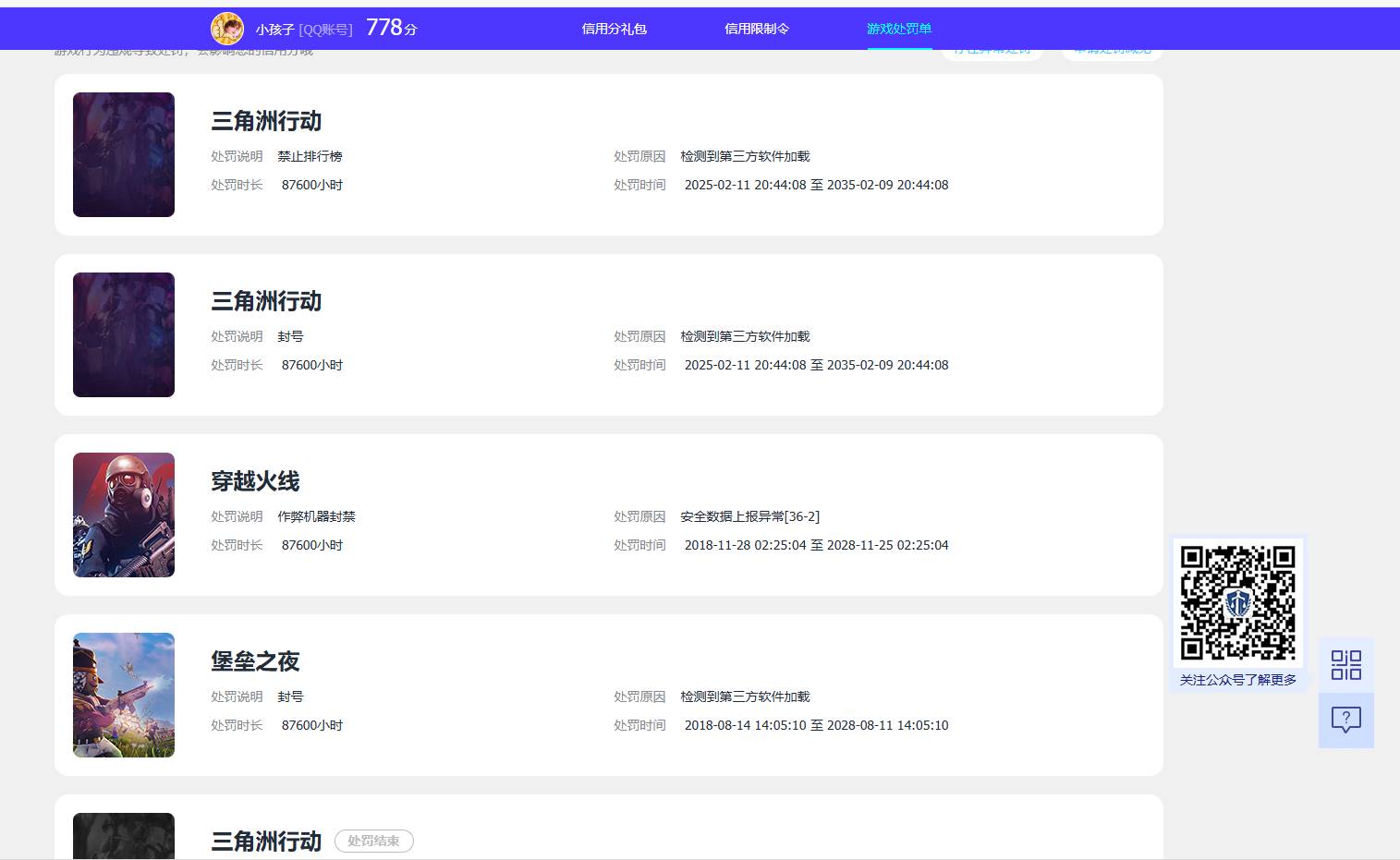Click the 穿越火线 title text
This screenshot has height=860, width=1400.
tap(255, 481)
